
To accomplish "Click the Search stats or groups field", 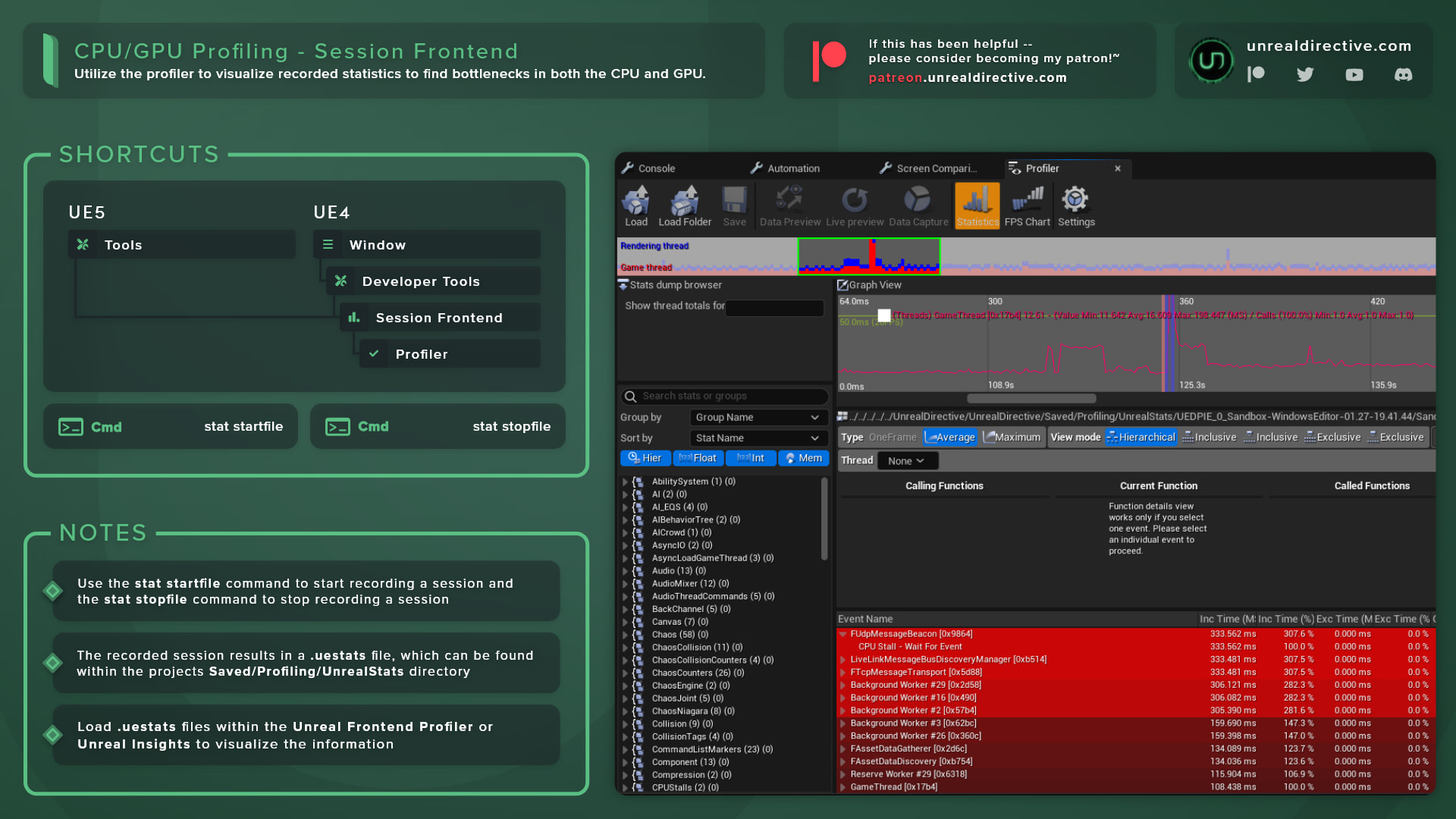I will point(724,397).
